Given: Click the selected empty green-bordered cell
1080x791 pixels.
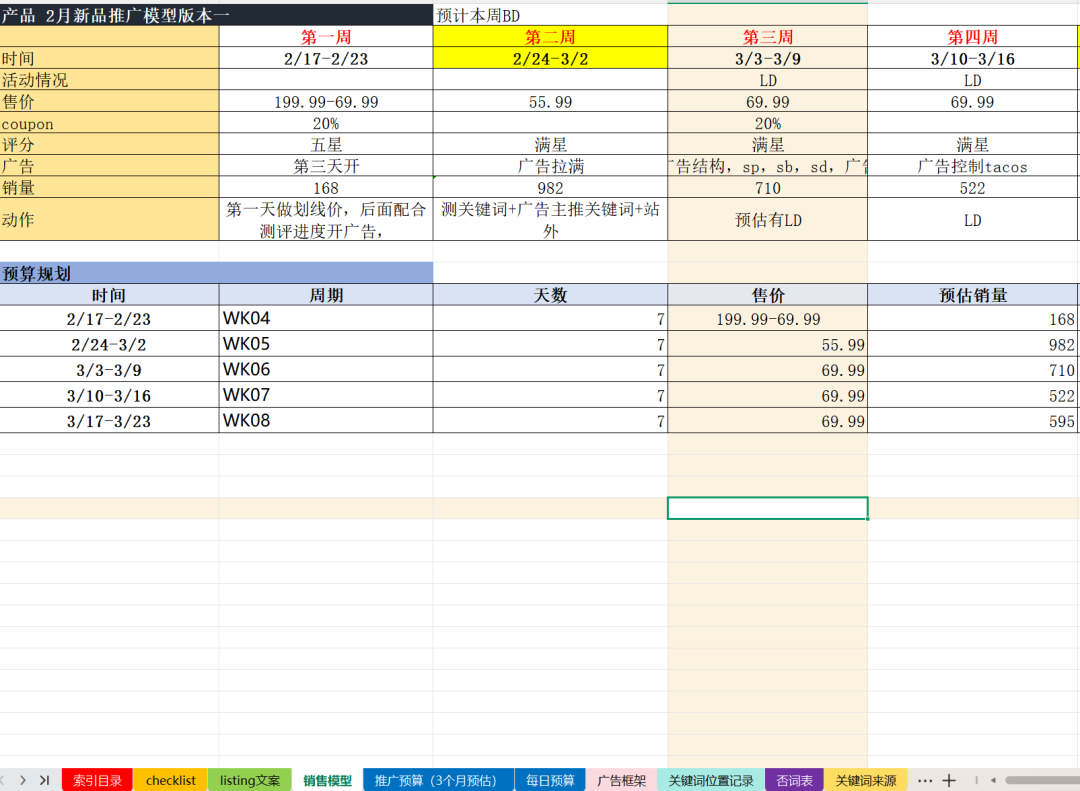Looking at the screenshot, I should click(x=767, y=508).
